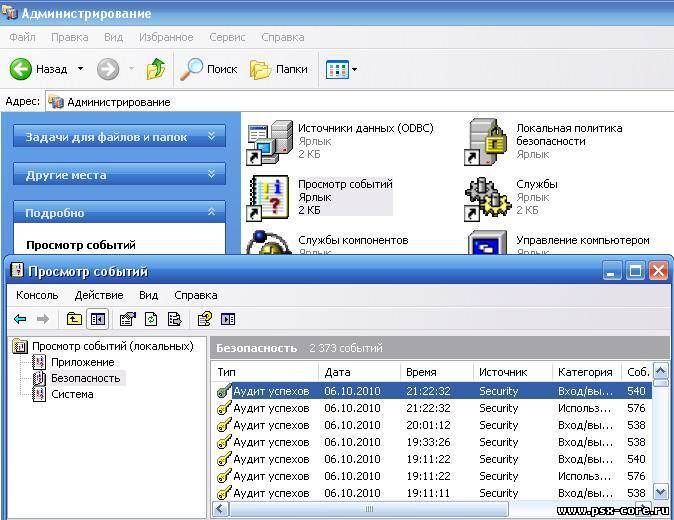
Task: Select Управление компьютером shortcut icon
Action: 488,243
